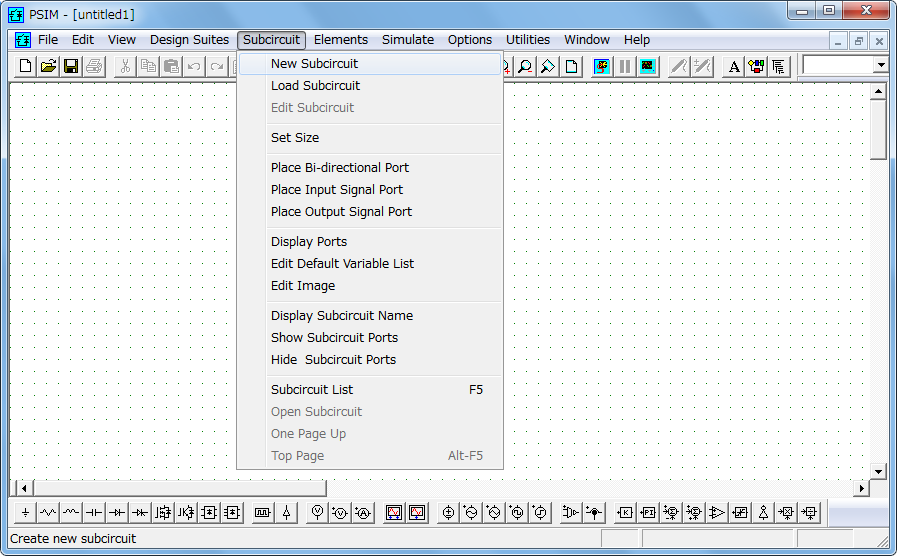
Task: Click the text label 'A' tool icon
Action: (733, 66)
